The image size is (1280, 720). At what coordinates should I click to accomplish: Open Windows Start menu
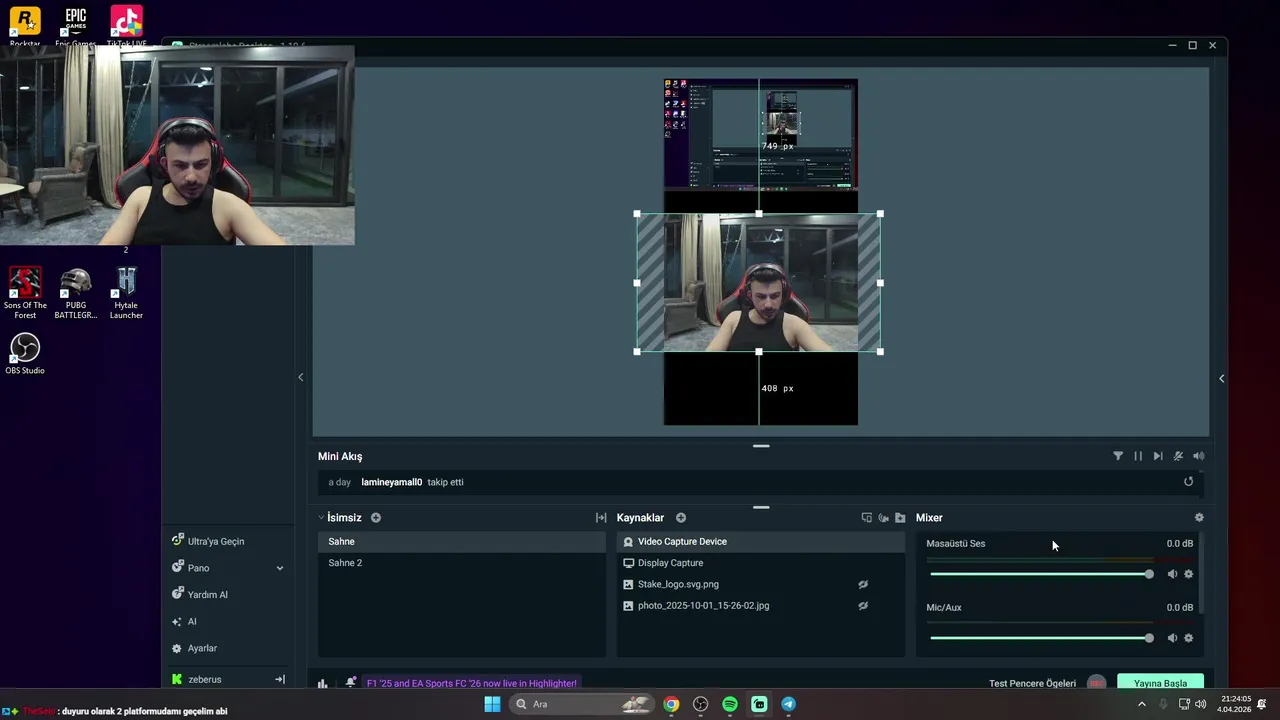492,704
